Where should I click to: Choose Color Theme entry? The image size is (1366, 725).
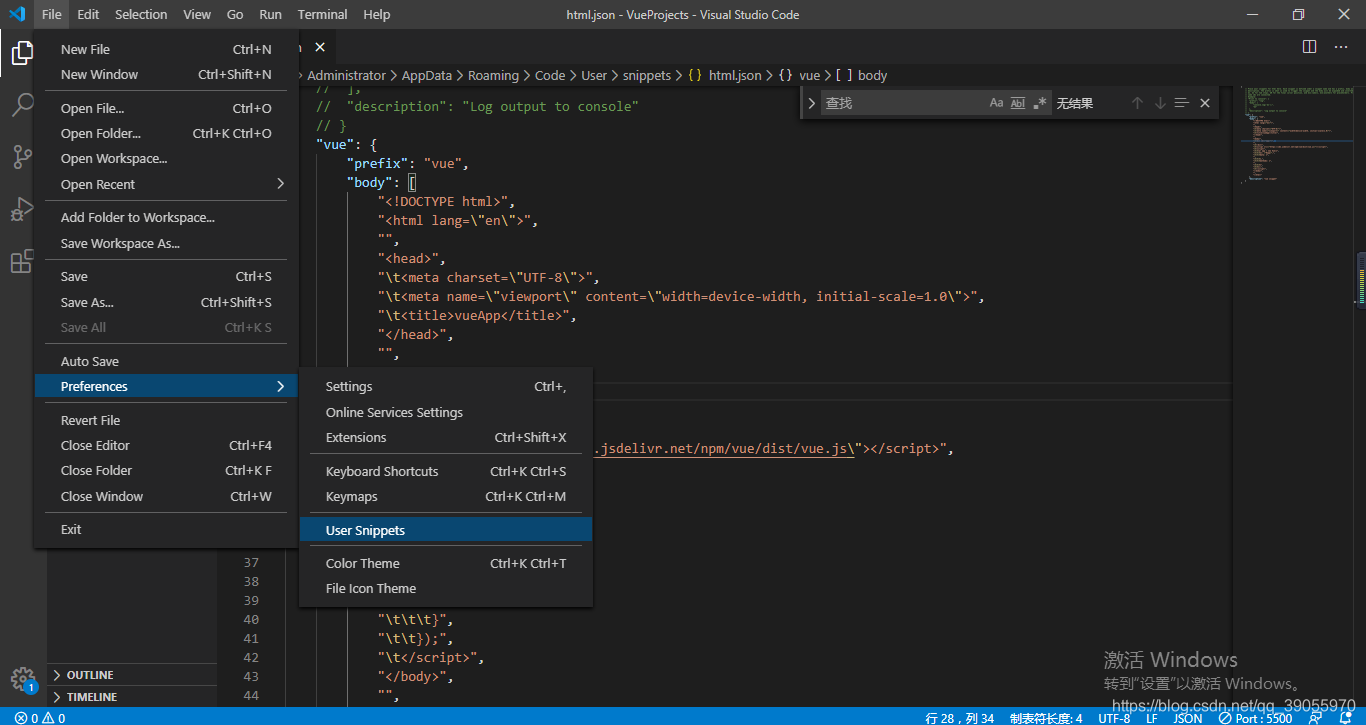(x=446, y=563)
